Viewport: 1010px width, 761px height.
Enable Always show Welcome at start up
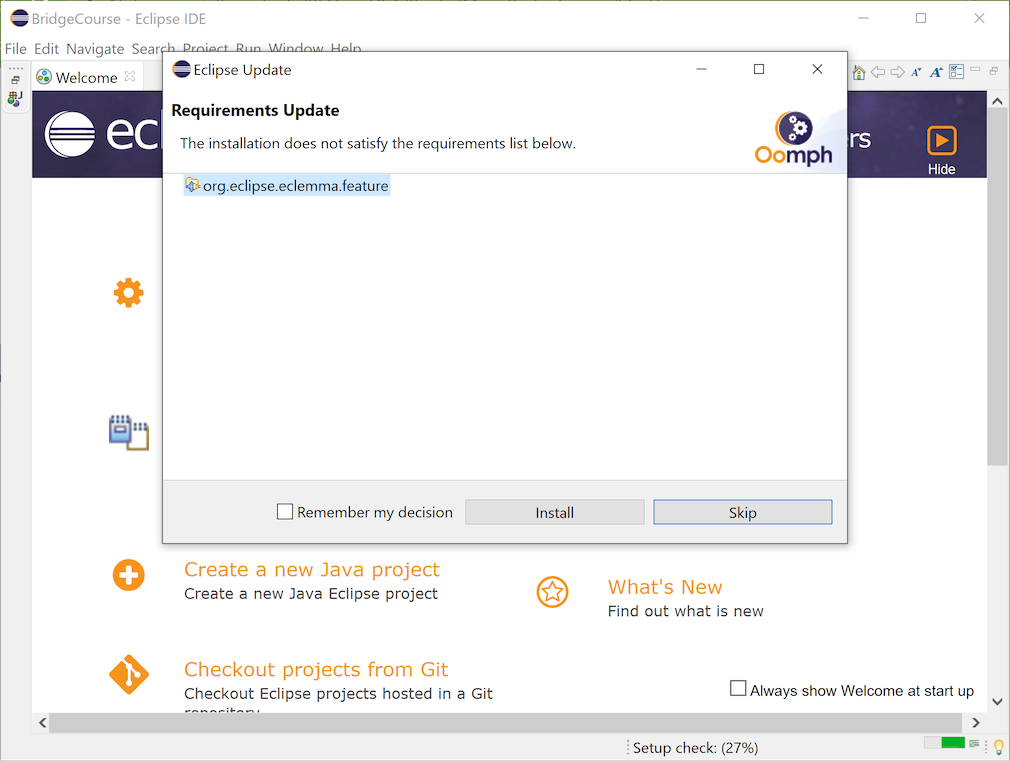pos(738,689)
